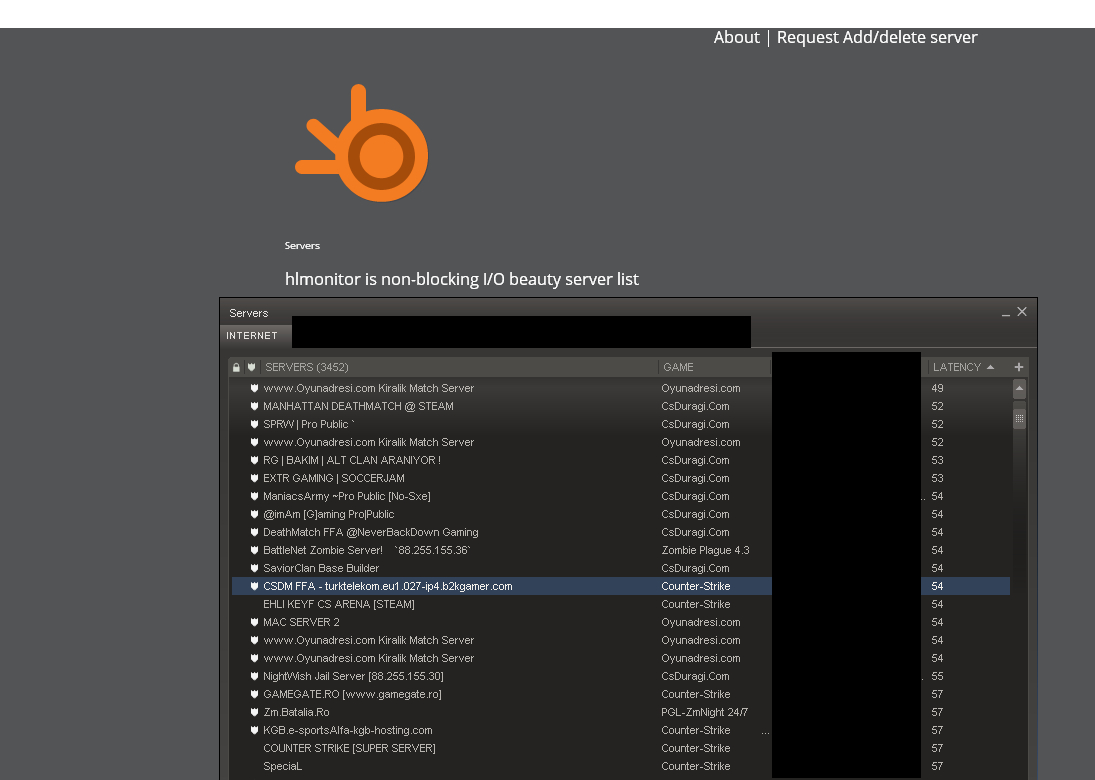Sort by password lock column icon
The width and height of the screenshot is (1095, 780).
(x=237, y=367)
